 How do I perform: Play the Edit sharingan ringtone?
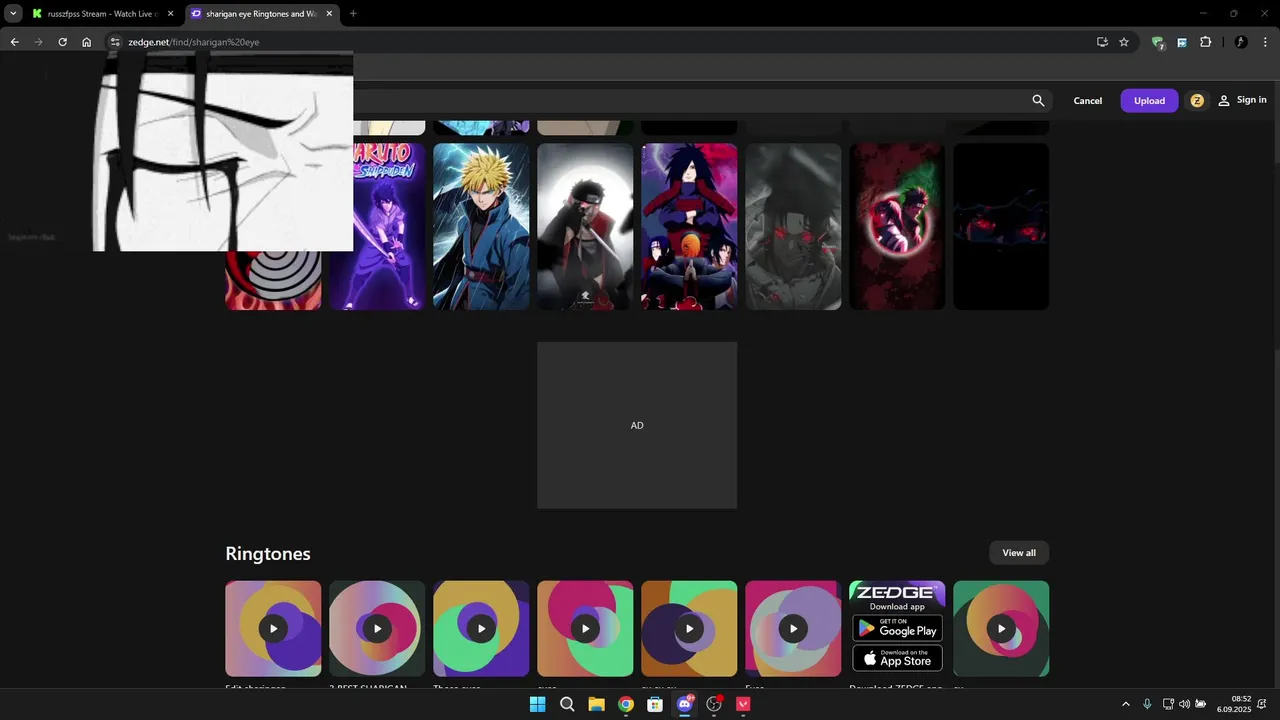tap(273, 629)
